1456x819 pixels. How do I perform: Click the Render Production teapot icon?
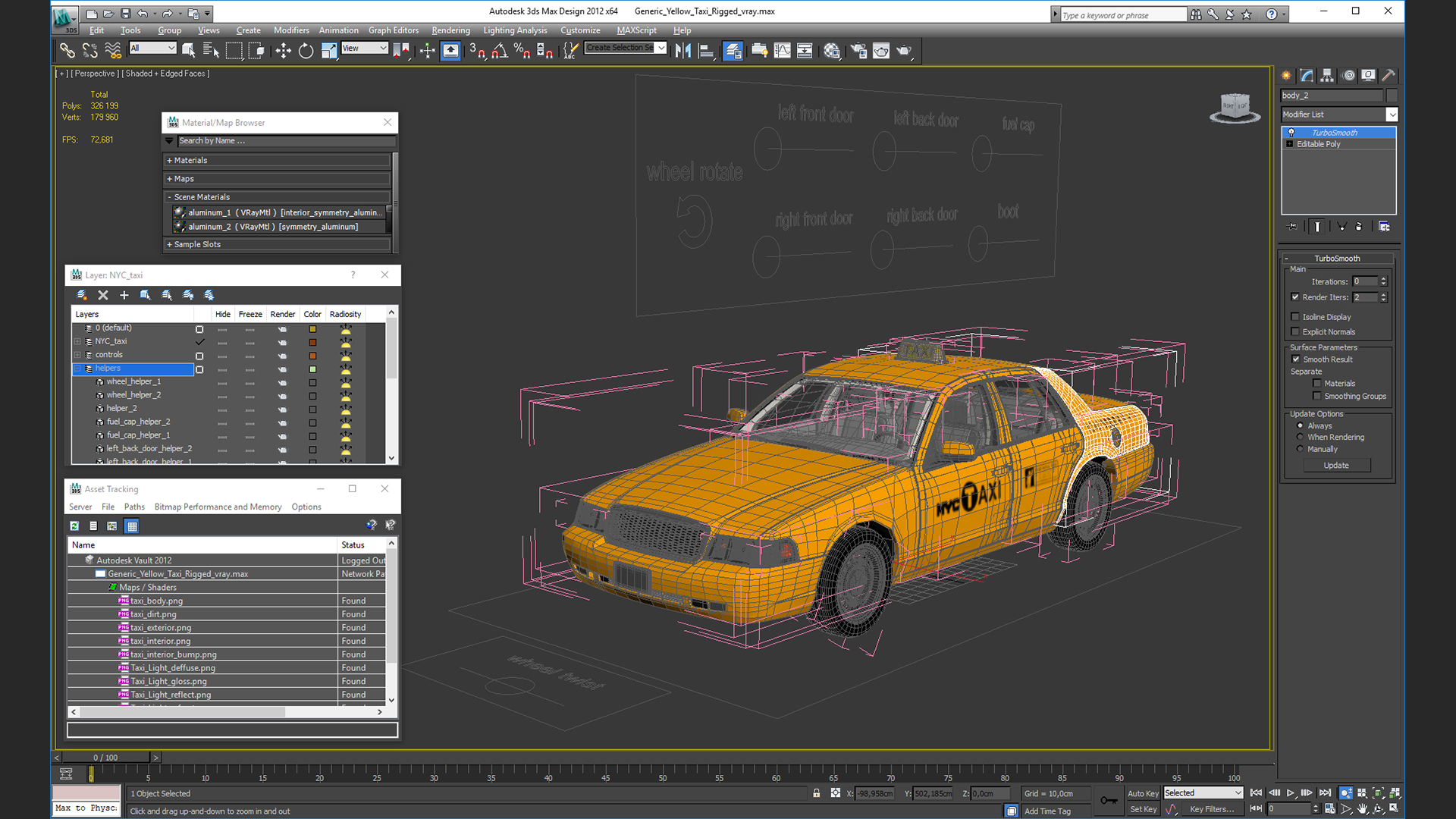(x=904, y=51)
